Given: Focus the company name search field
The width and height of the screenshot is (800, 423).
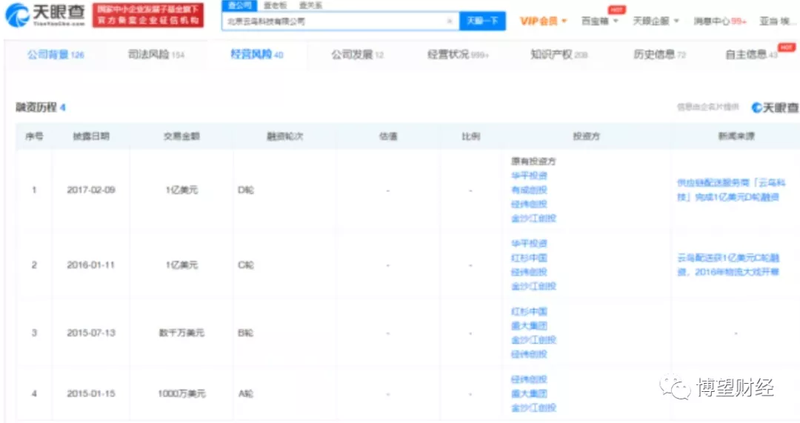Looking at the screenshot, I should click(330, 21).
